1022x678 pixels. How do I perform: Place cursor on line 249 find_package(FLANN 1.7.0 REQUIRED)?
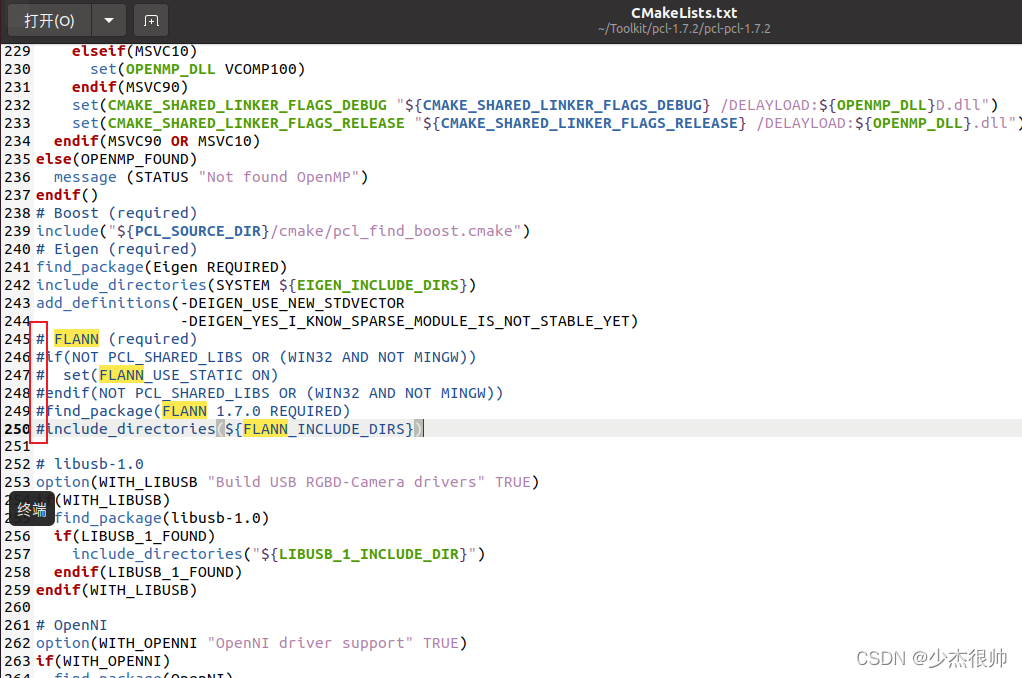tap(193, 411)
